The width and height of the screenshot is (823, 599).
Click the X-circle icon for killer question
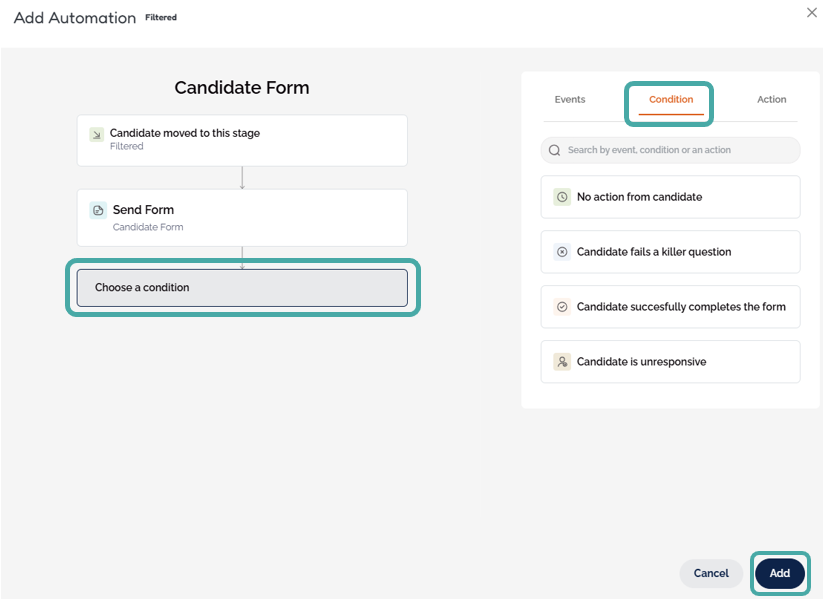pyautogui.click(x=562, y=252)
